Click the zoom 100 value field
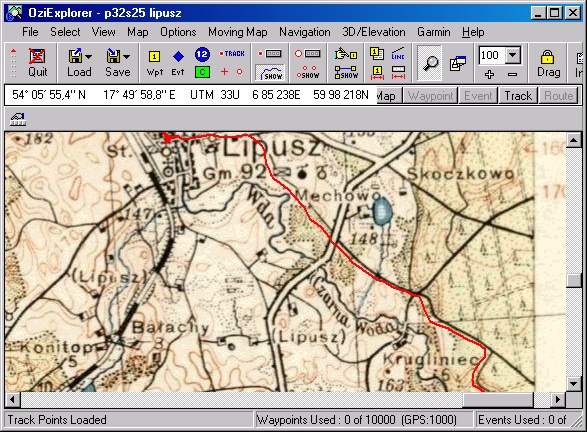The height and width of the screenshot is (432, 587). pyautogui.click(x=492, y=55)
